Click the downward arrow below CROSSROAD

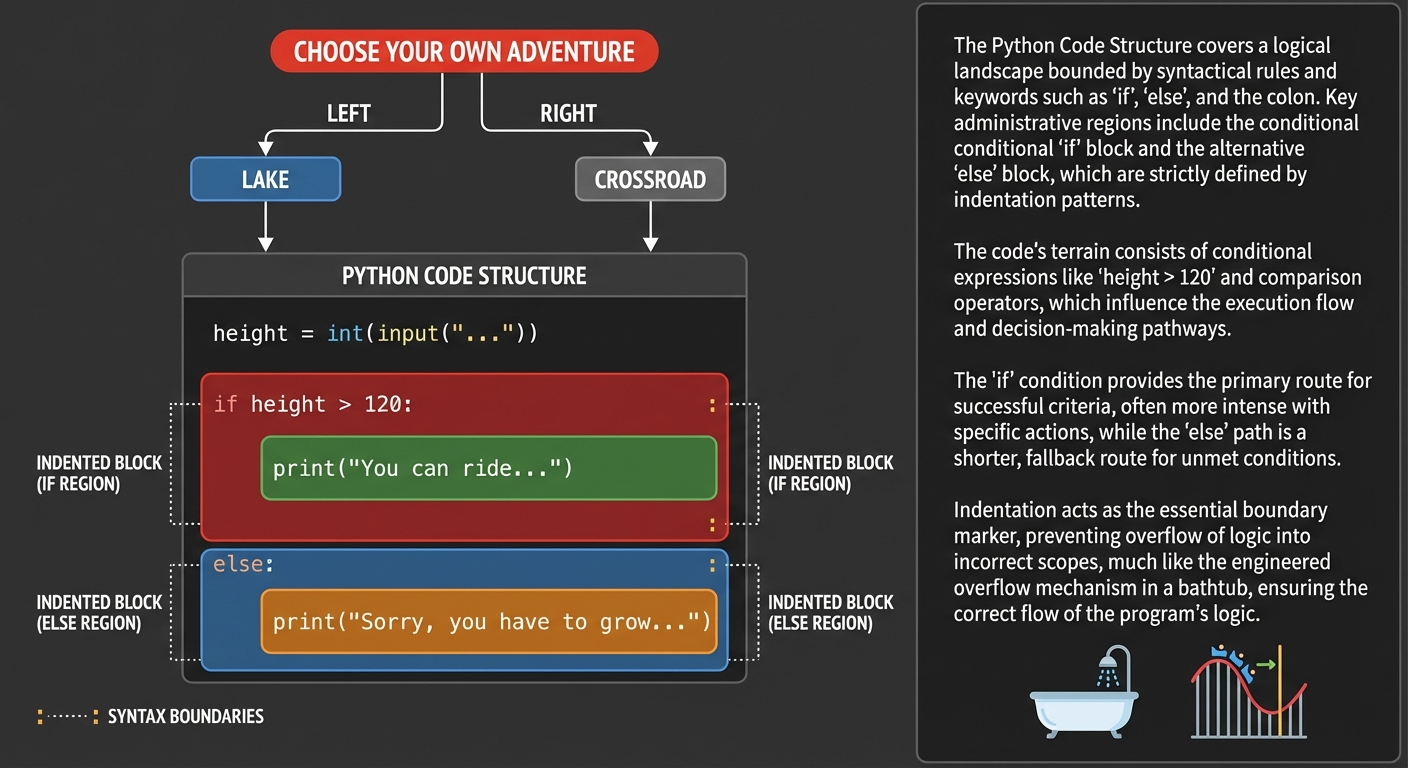point(650,226)
